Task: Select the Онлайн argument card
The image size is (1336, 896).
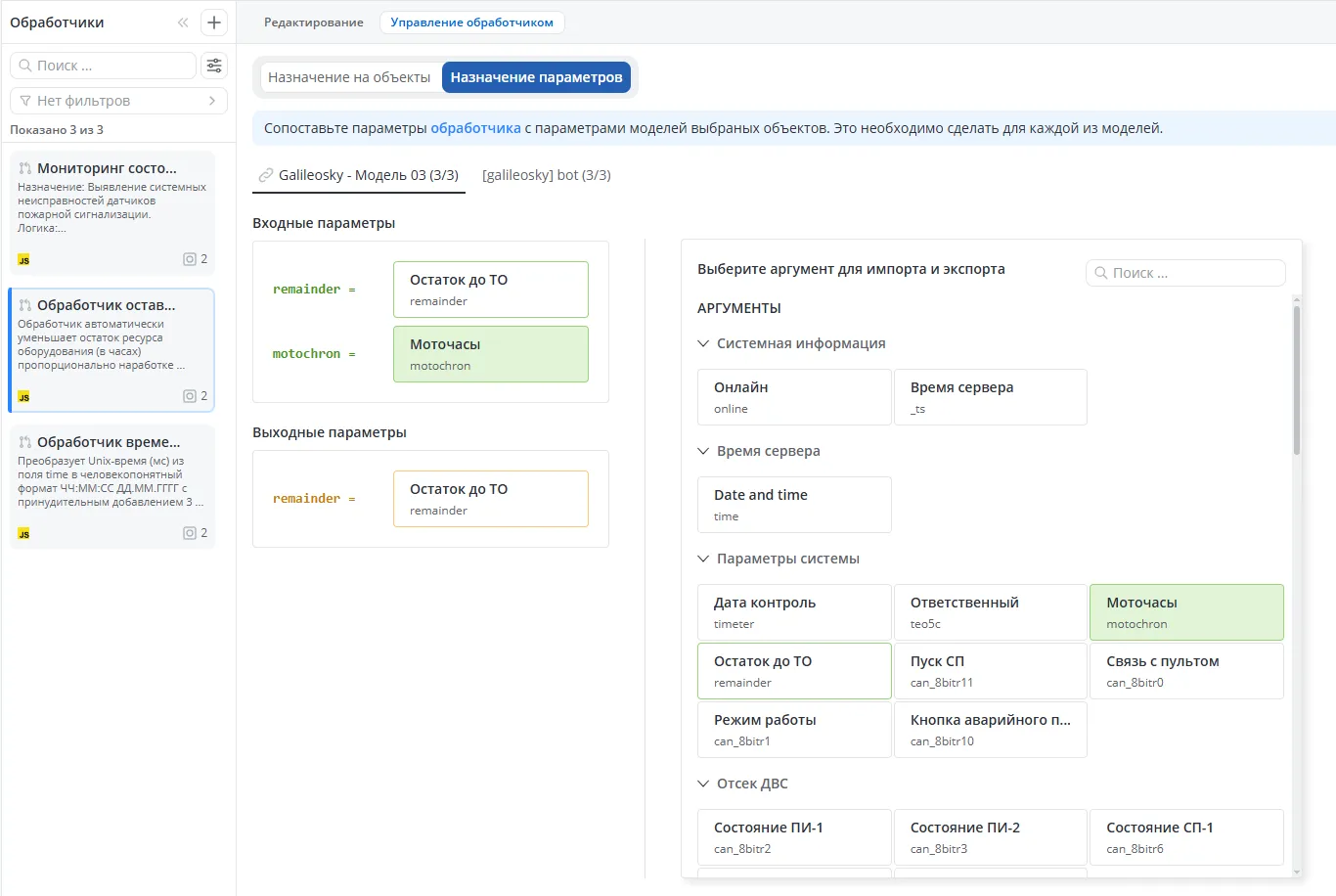Action: click(793, 396)
